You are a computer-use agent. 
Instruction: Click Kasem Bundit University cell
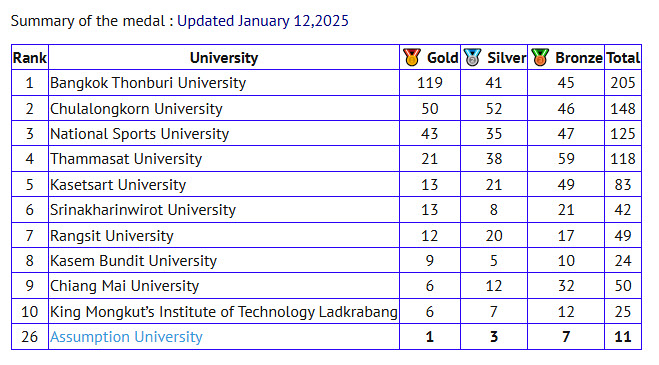(x=224, y=261)
